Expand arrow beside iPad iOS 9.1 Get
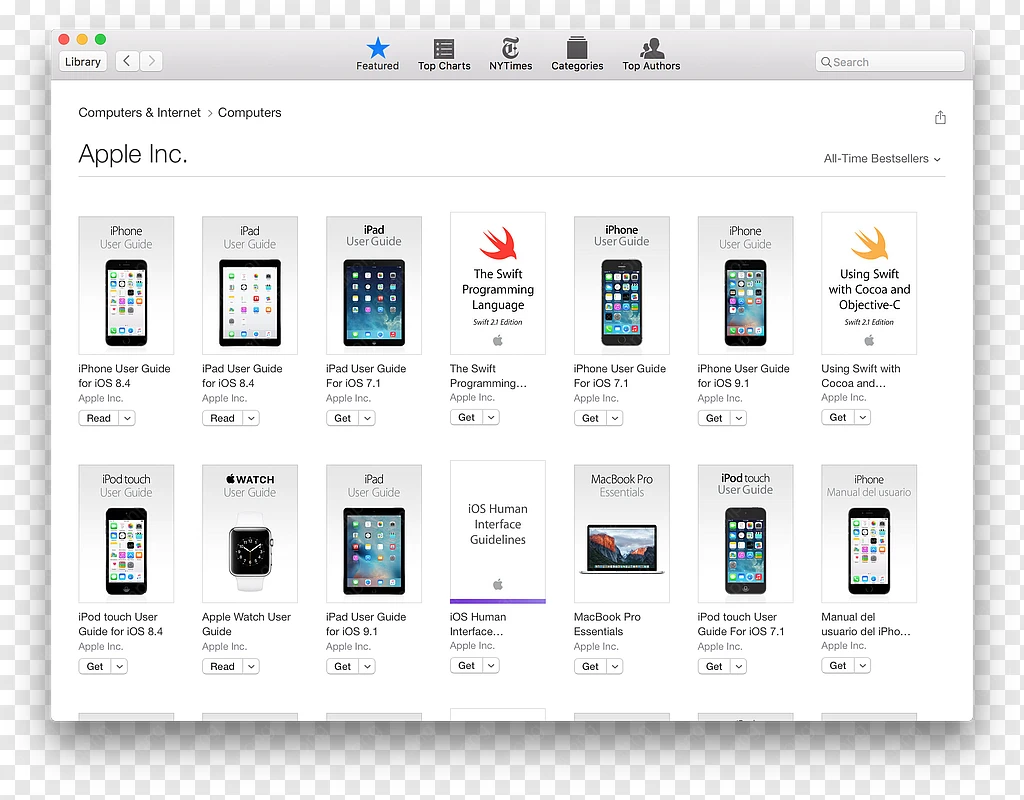Viewport: 1024px width, 800px height. pos(367,666)
